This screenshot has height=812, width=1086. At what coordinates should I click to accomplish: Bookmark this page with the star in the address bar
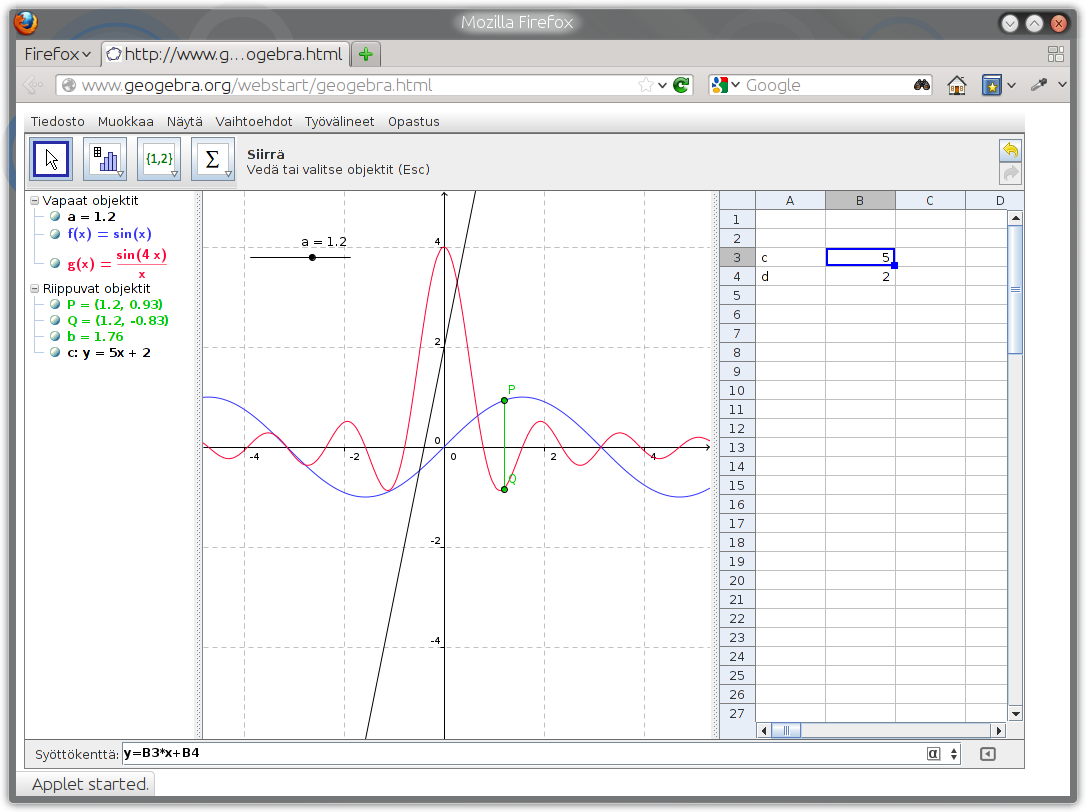646,85
